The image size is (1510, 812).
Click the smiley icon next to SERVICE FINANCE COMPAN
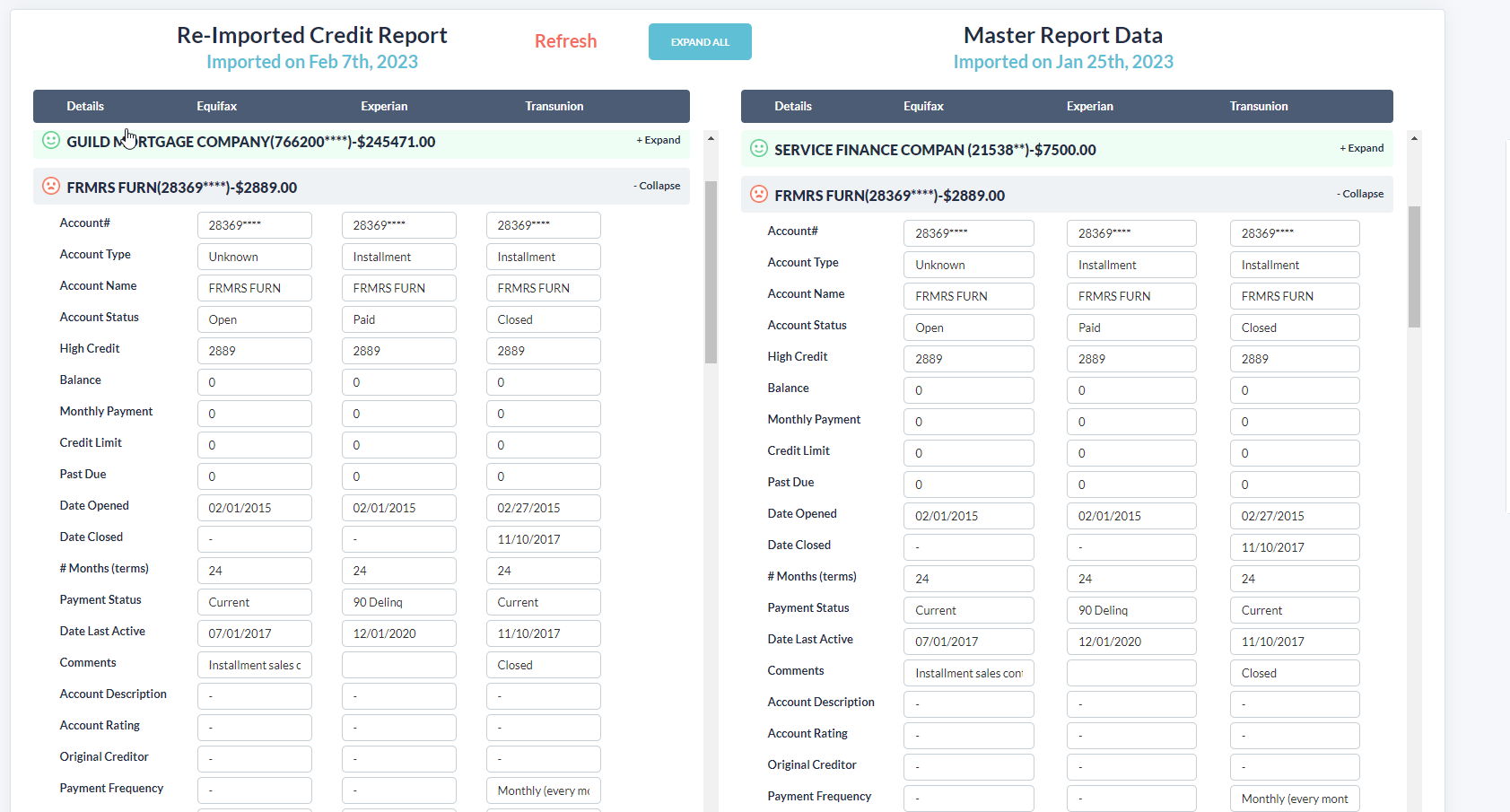pyautogui.click(x=758, y=149)
